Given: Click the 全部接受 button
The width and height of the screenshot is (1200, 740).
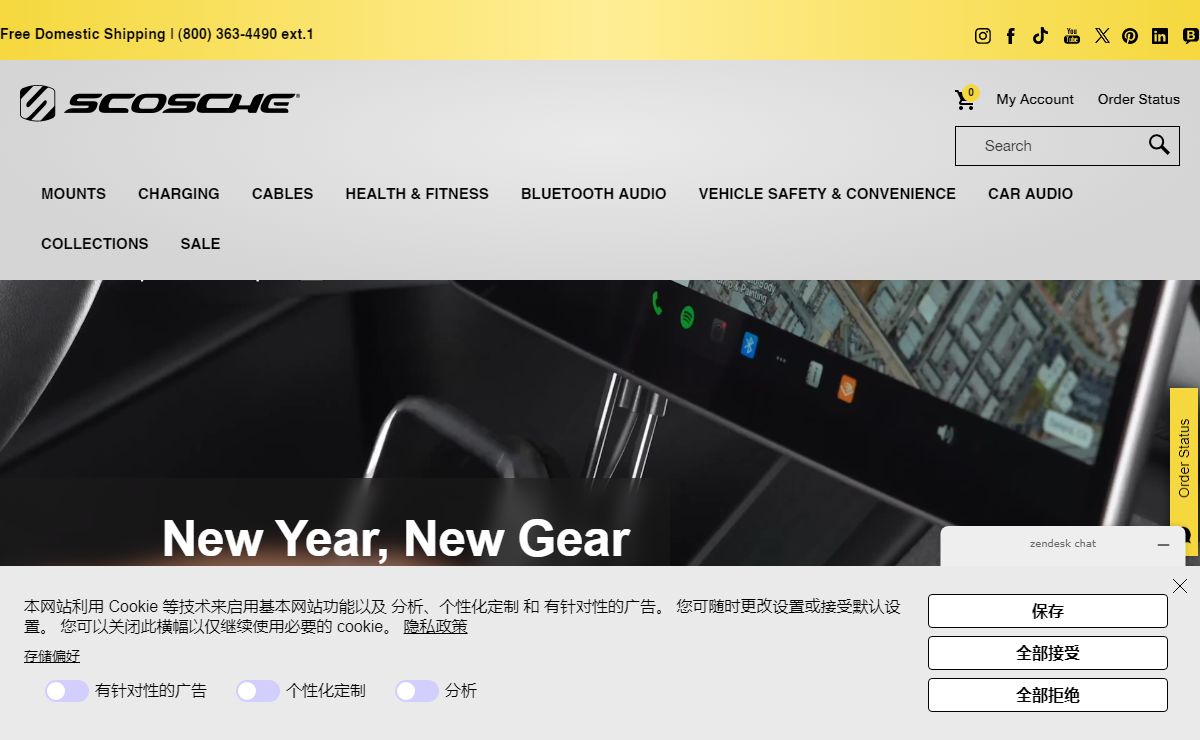Looking at the screenshot, I should pos(1048,653).
